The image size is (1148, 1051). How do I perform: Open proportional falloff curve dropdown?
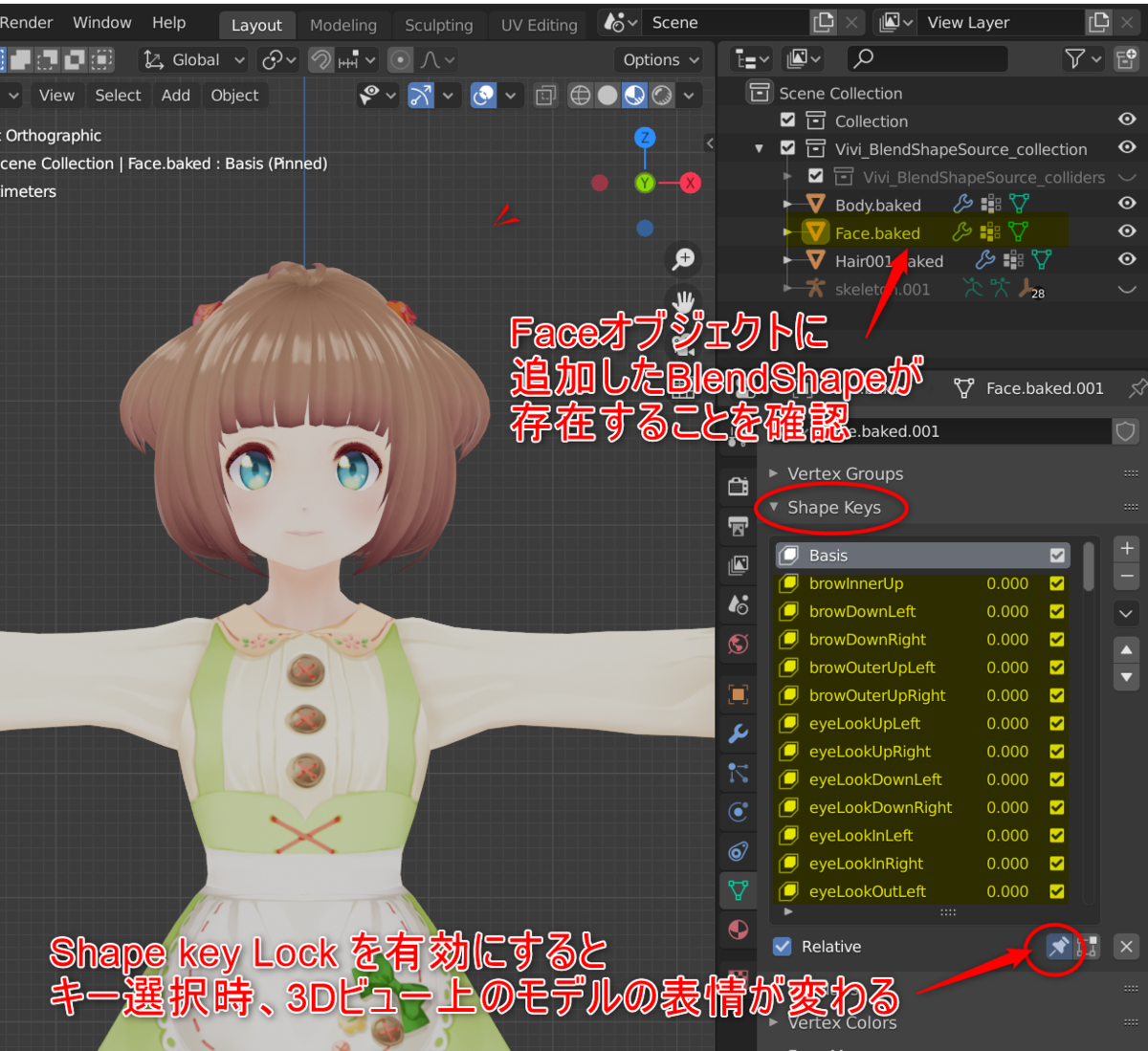click(438, 60)
